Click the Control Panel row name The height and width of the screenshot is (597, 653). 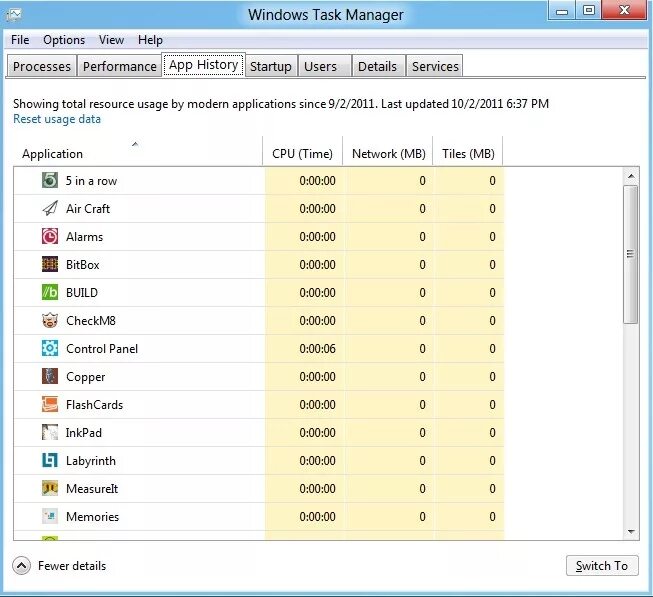(102, 349)
